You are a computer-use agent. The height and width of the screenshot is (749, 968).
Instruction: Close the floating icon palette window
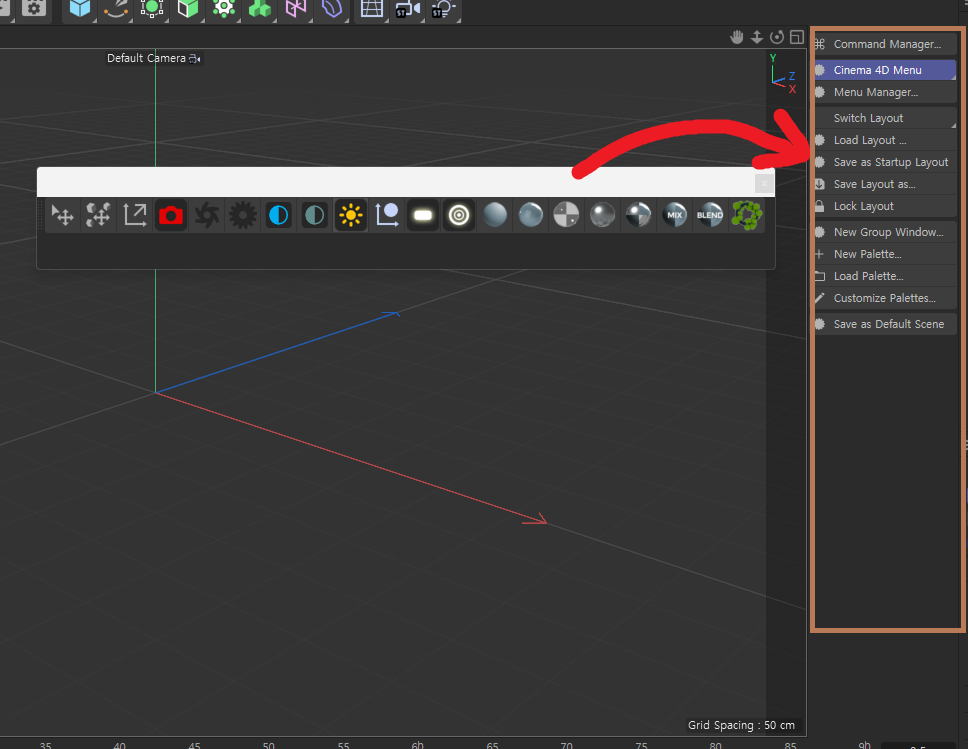763,183
